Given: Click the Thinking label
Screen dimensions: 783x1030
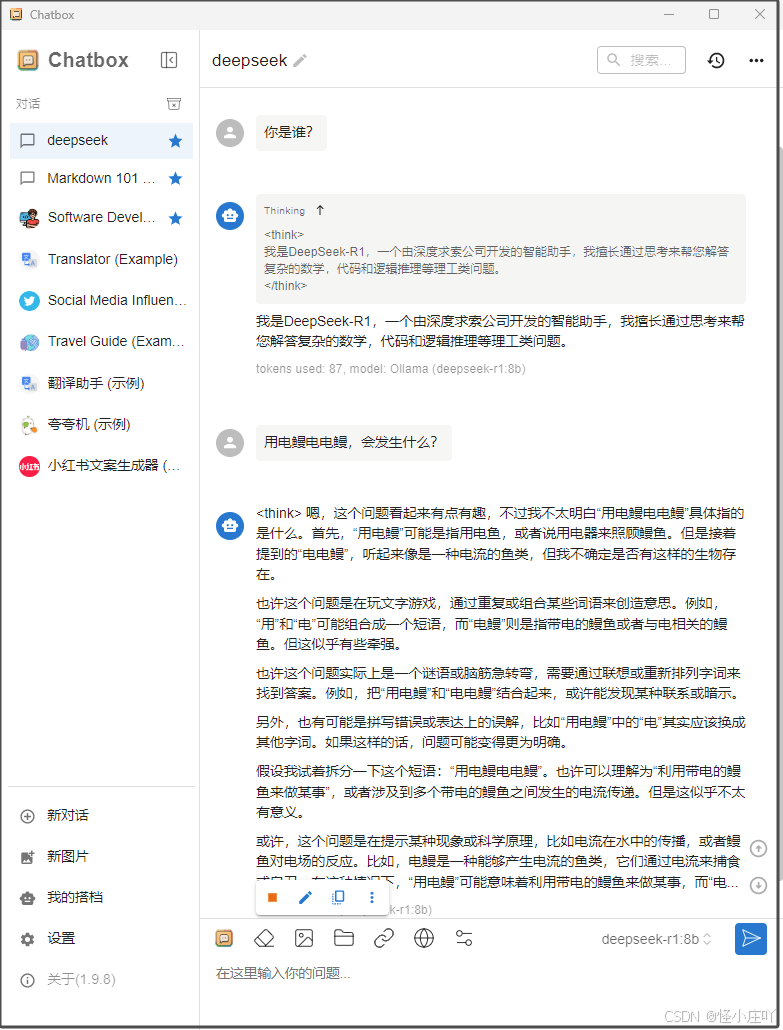Looking at the screenshot, I should coord(284,211).
